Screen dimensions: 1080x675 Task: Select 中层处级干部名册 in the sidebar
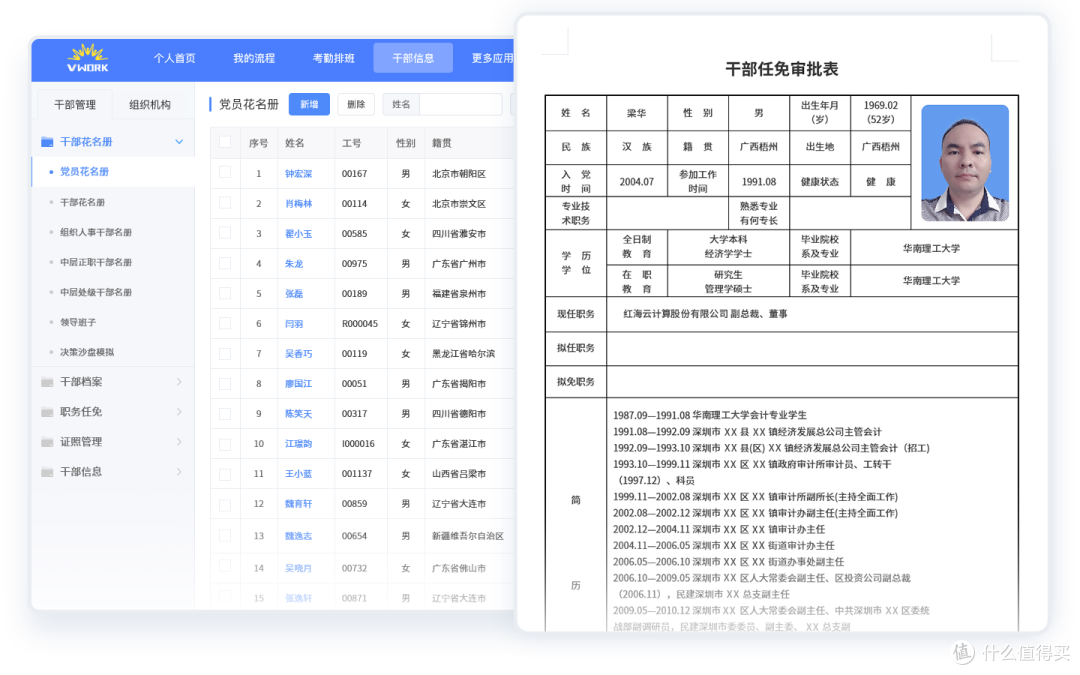(95, 292)
